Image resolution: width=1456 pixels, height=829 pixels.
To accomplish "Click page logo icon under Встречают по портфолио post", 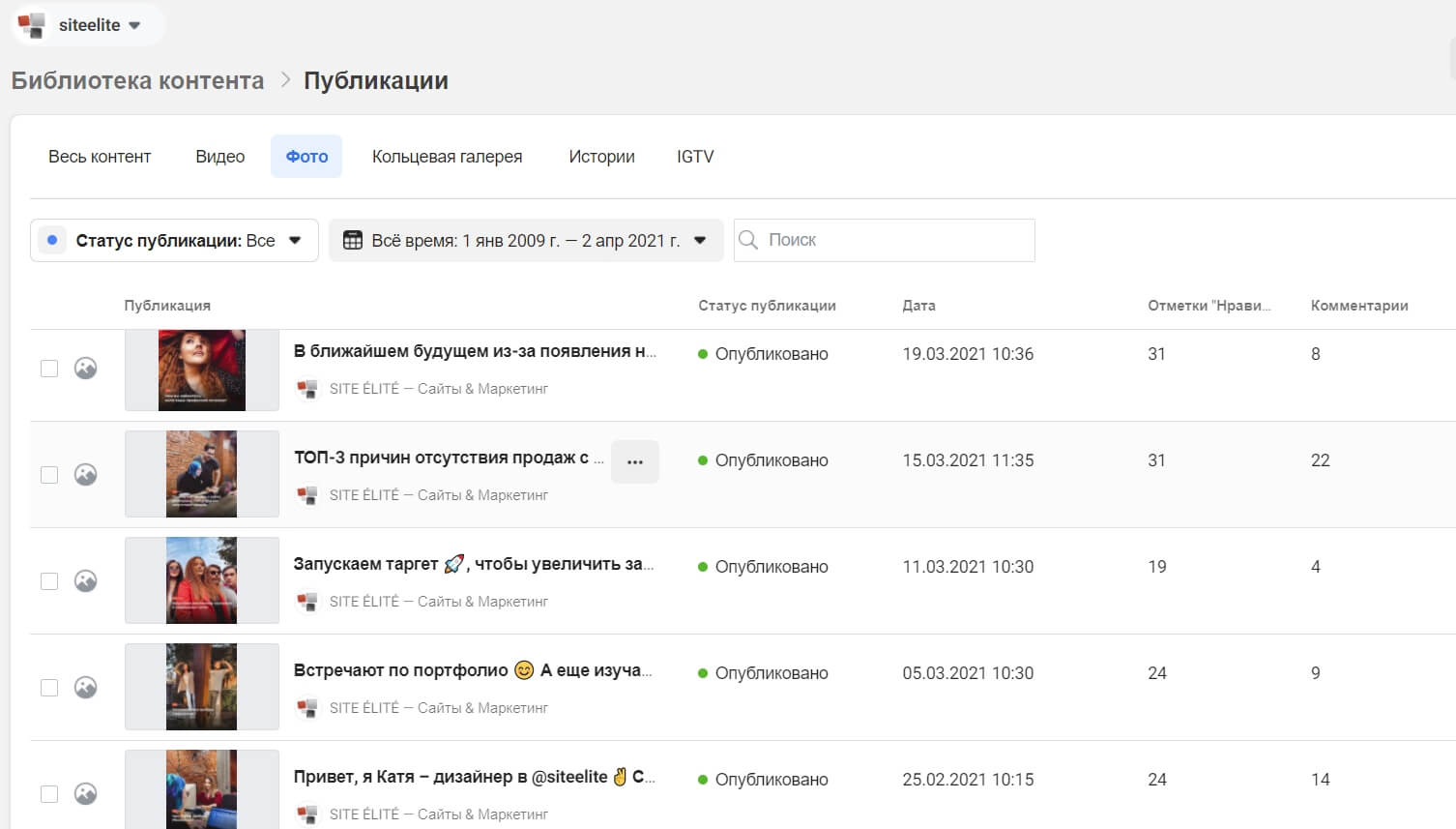I will (307, 708).
